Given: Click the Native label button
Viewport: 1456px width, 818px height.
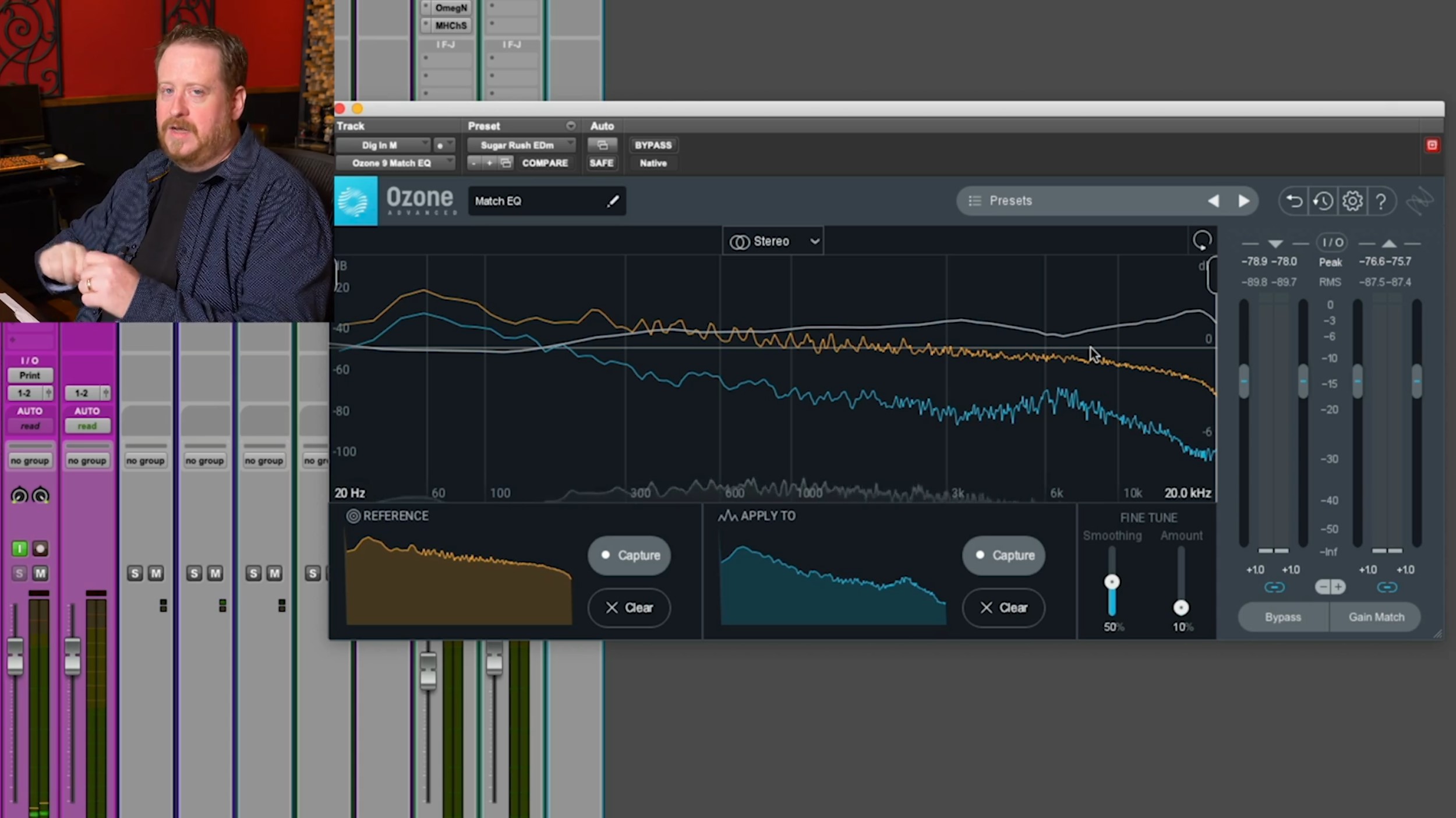Looking at the screenshot, I should pos(653,163).
